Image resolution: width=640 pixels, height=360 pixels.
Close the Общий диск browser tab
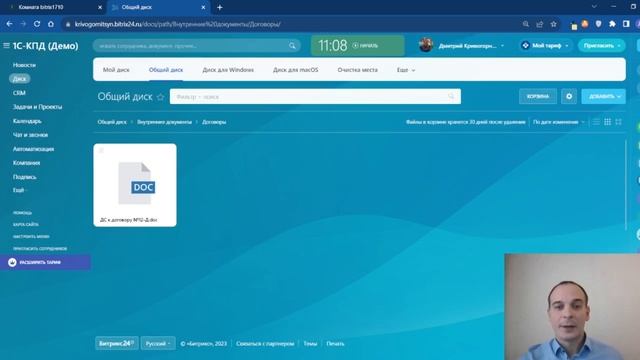pos(203,7)
